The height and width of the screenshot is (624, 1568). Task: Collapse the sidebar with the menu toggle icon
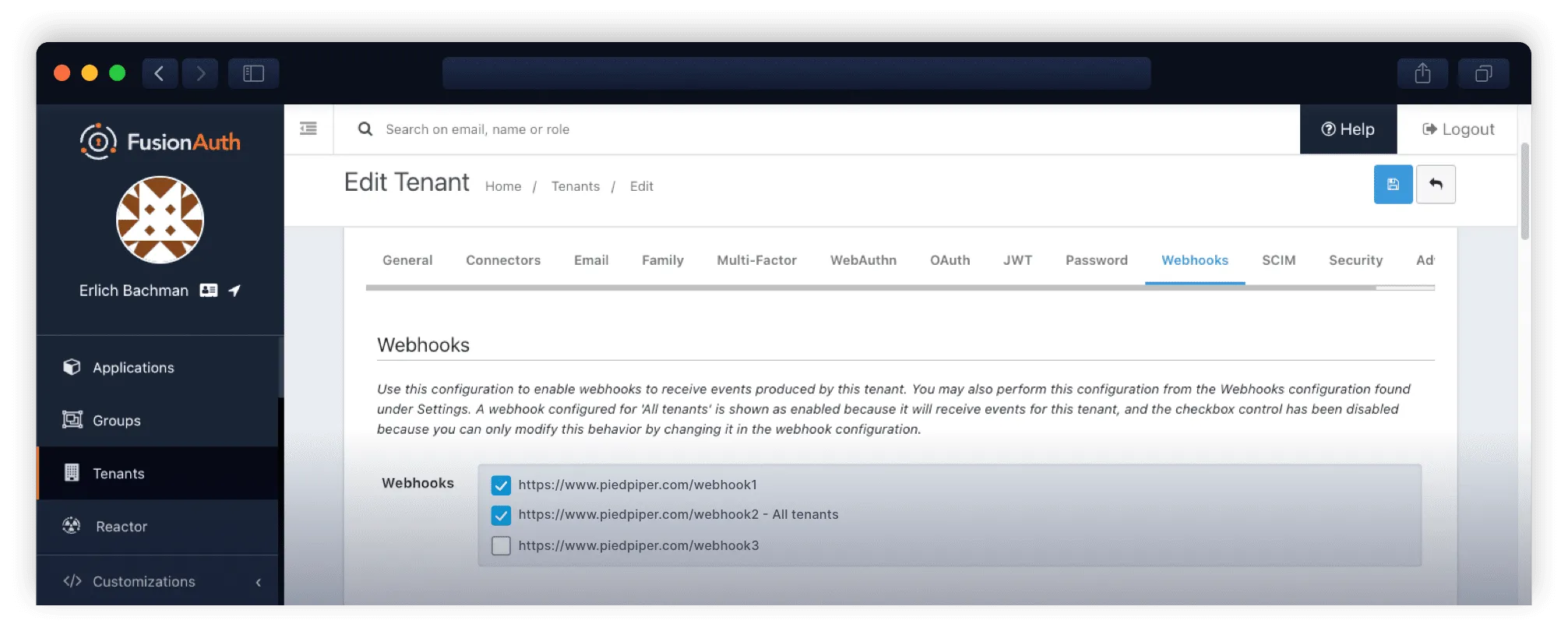[308, 129]
